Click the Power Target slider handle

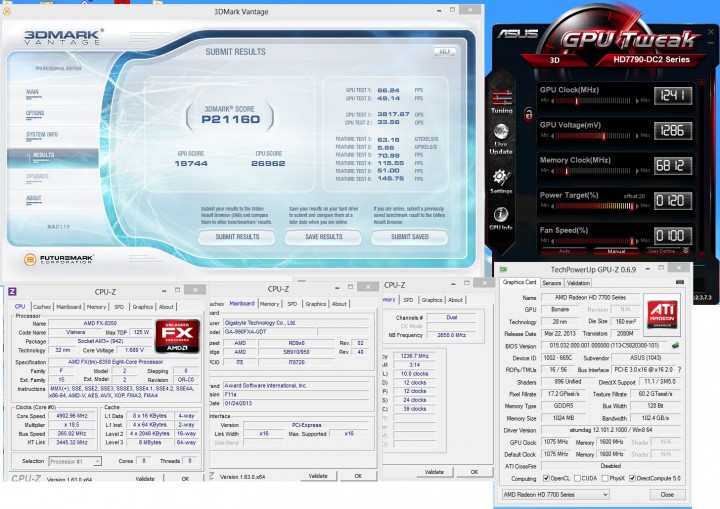[632, 206]
